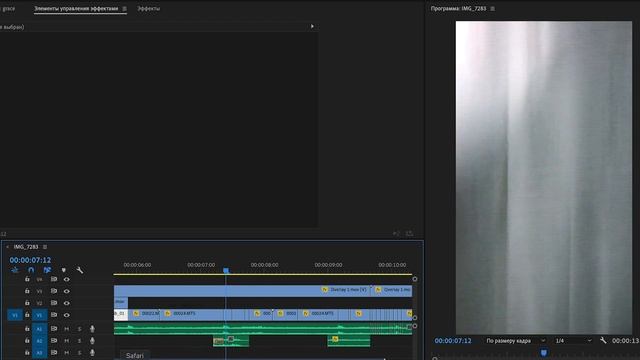Click the lock icon on track A2
This screenshot has width=640, height=360.
[27, 340]
